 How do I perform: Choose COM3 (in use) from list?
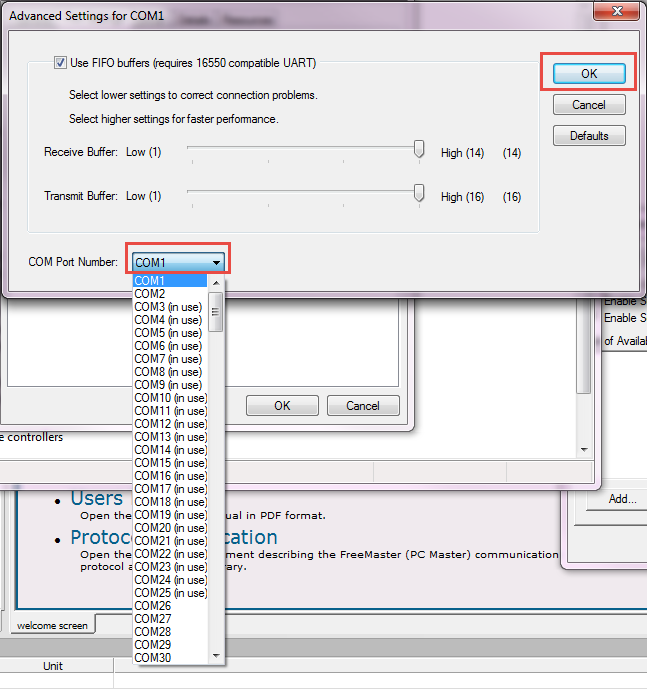(170, 307)
